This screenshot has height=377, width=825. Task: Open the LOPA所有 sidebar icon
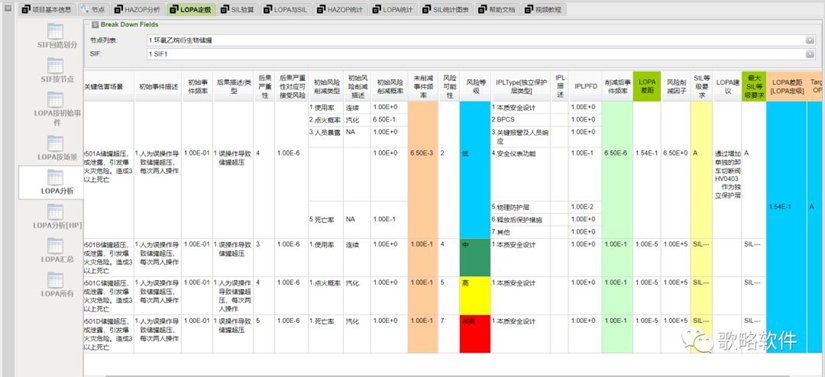55,280
